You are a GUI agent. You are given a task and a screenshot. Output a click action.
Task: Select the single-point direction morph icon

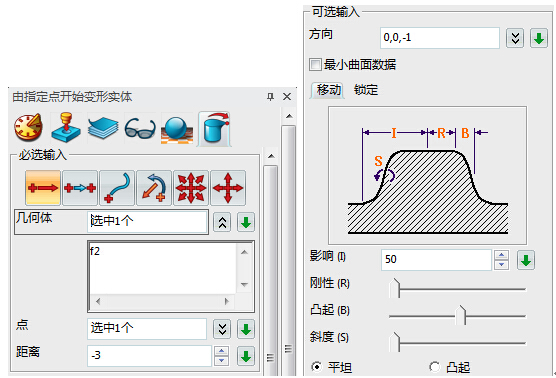43,188
